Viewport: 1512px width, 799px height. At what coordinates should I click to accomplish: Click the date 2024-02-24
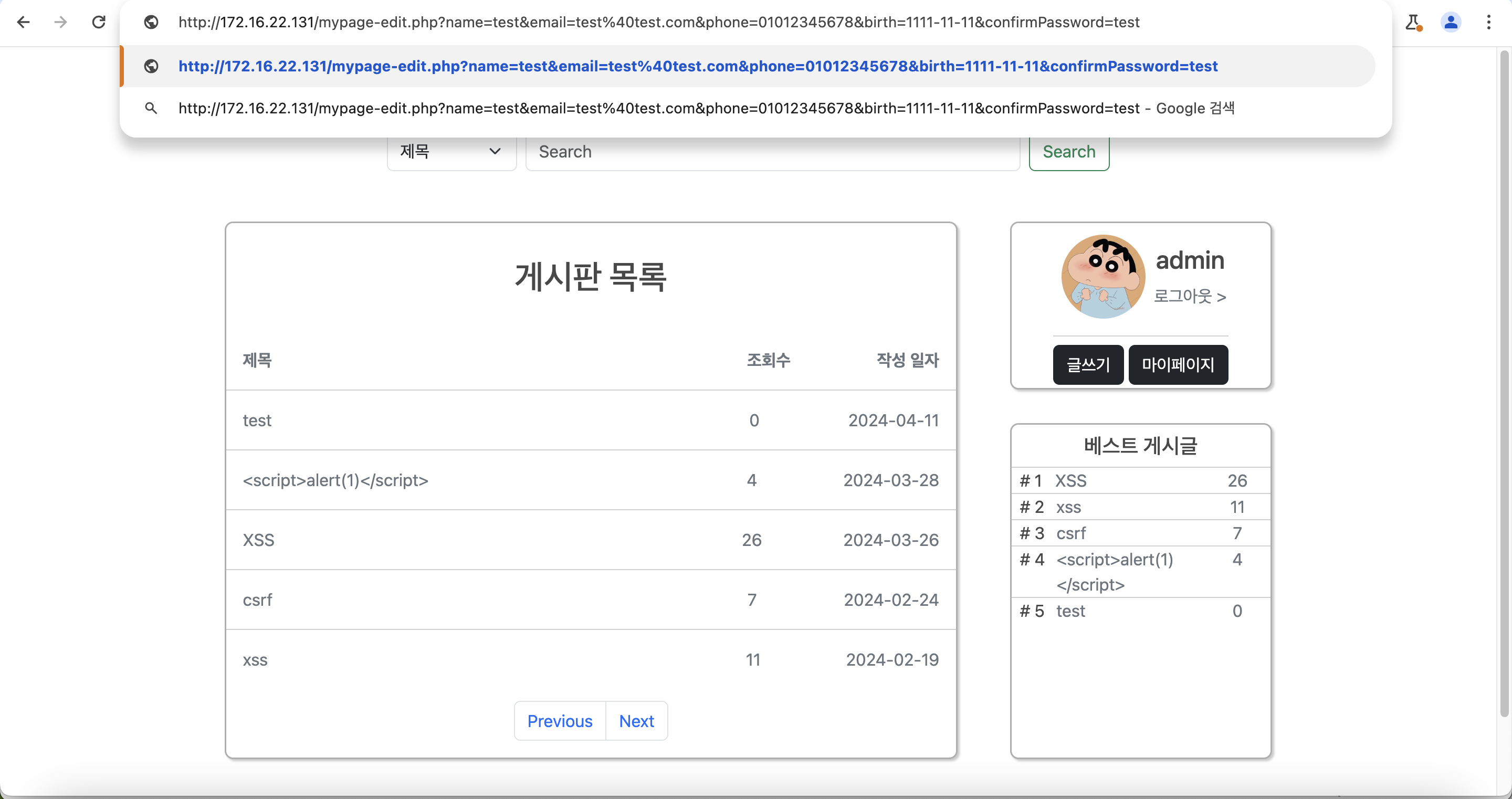891,600
